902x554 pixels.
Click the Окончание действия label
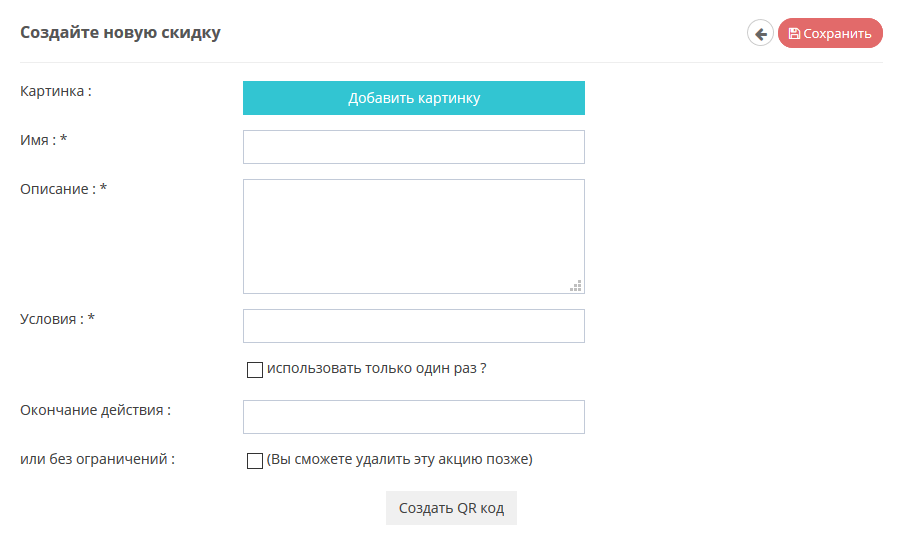pyautogui.click(x=95, y=410)
